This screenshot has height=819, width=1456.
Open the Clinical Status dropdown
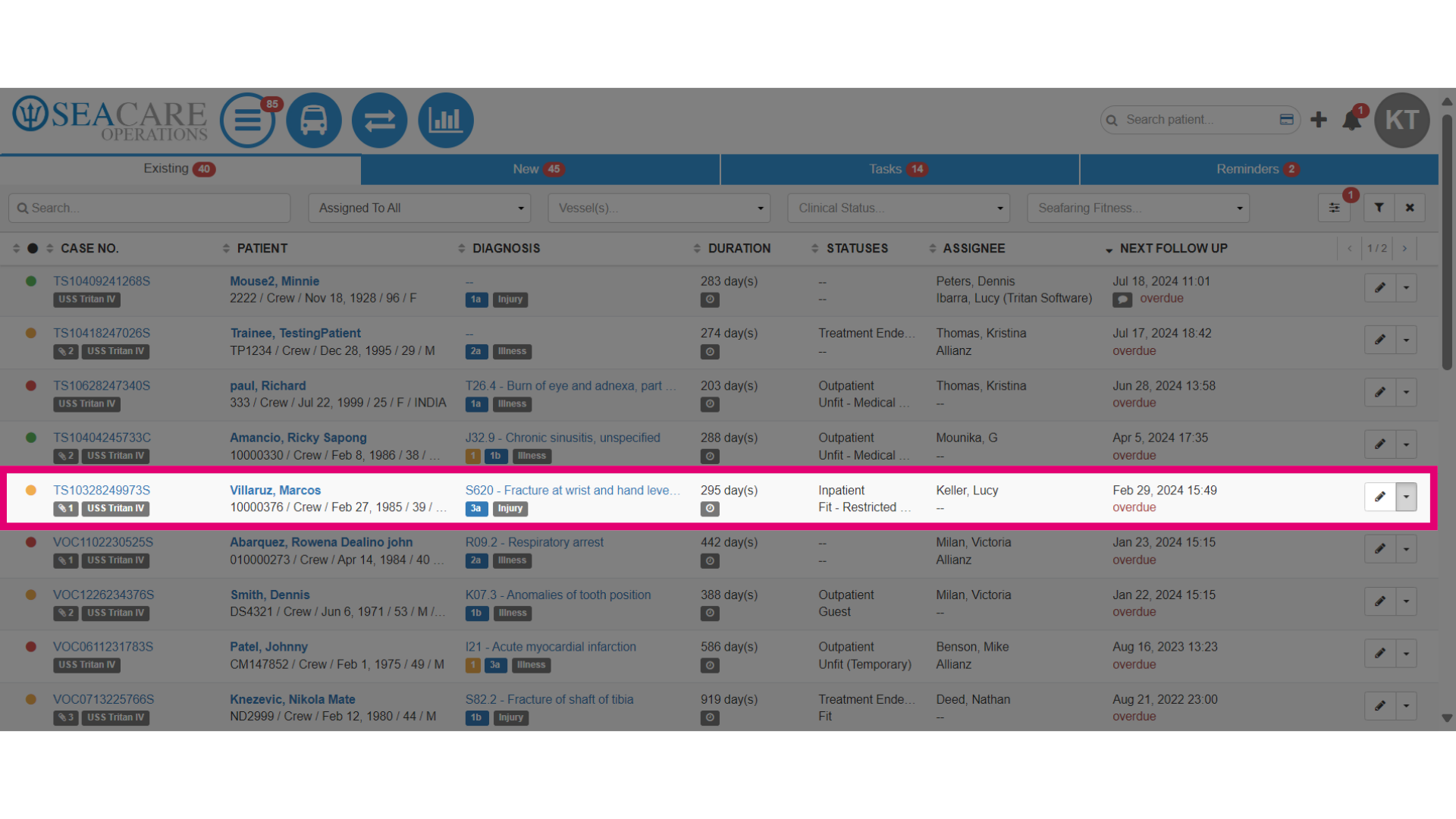899,208
